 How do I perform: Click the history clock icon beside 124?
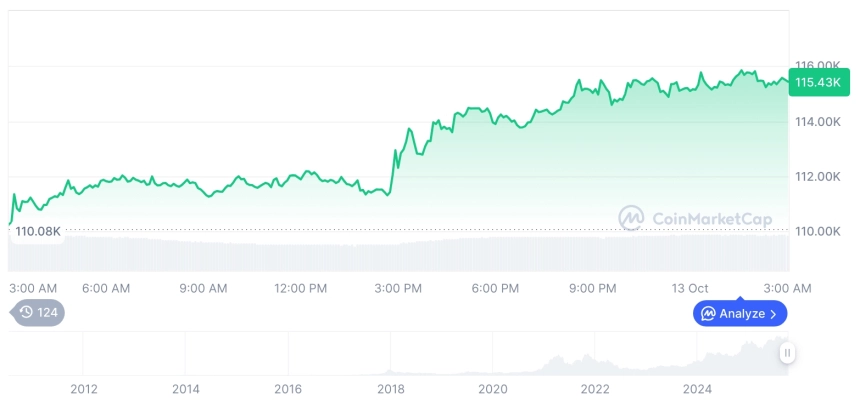coord(26,313)
